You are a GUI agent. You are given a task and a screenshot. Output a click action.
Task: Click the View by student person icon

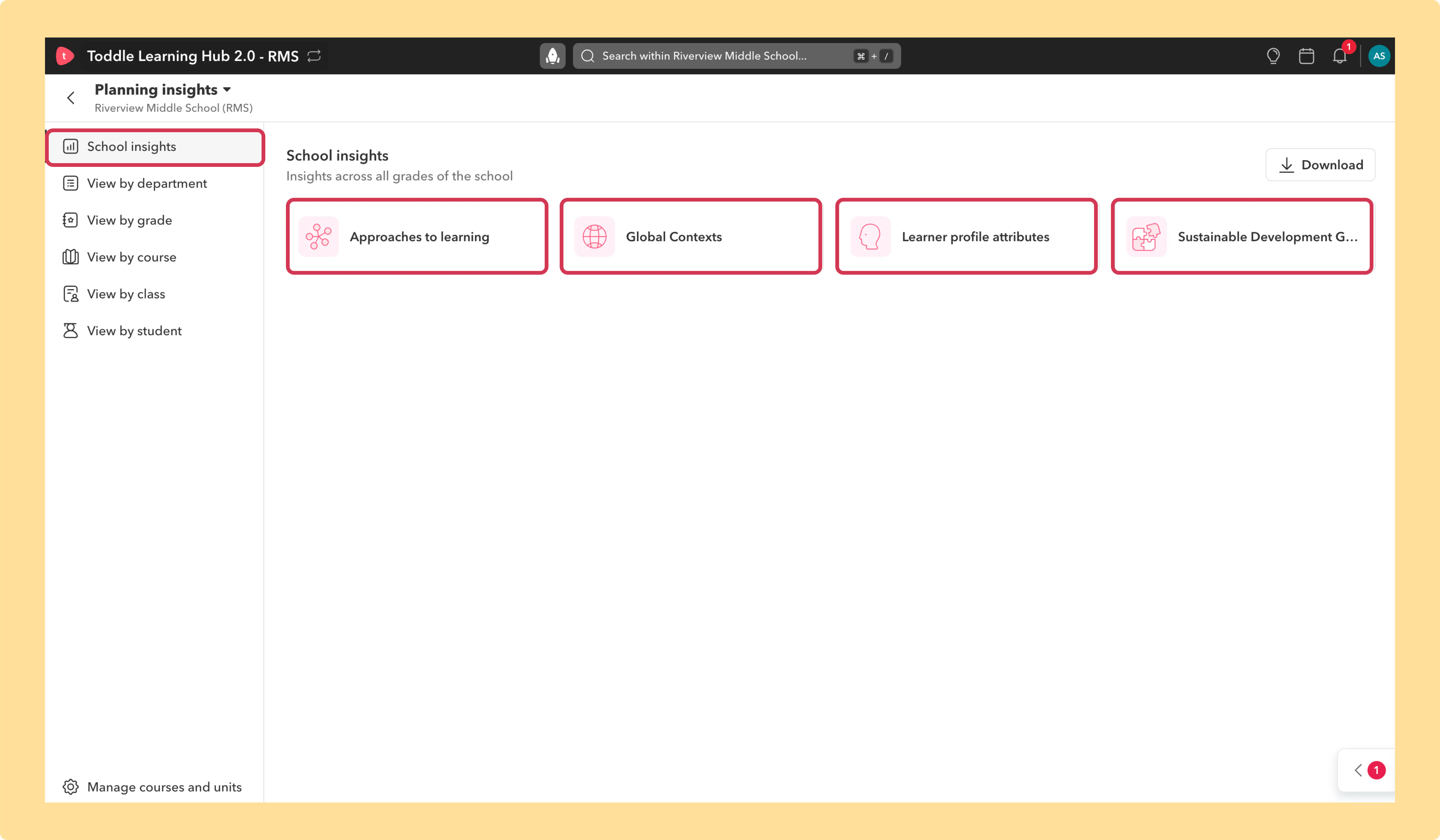point(70,331)
